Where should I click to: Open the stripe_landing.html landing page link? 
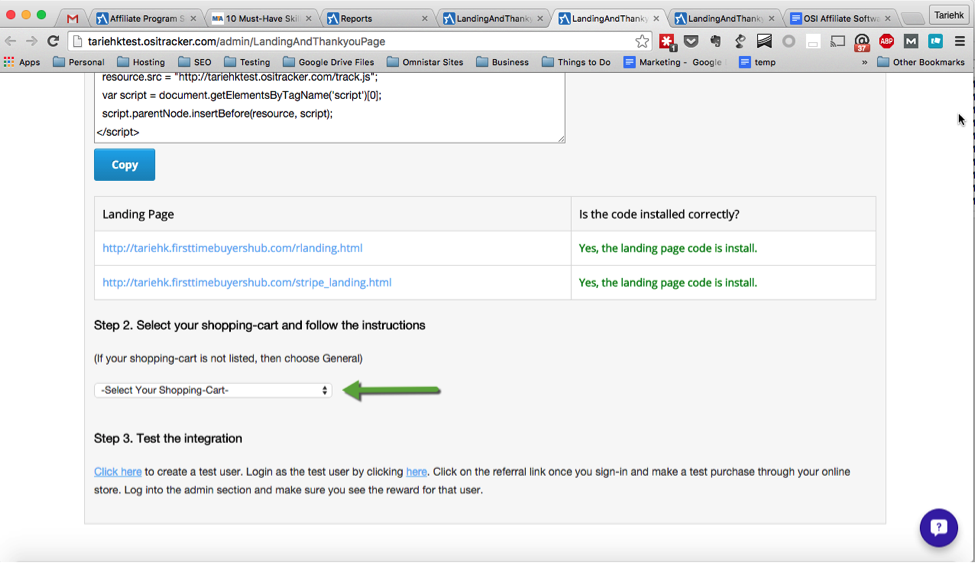(247, 282)
